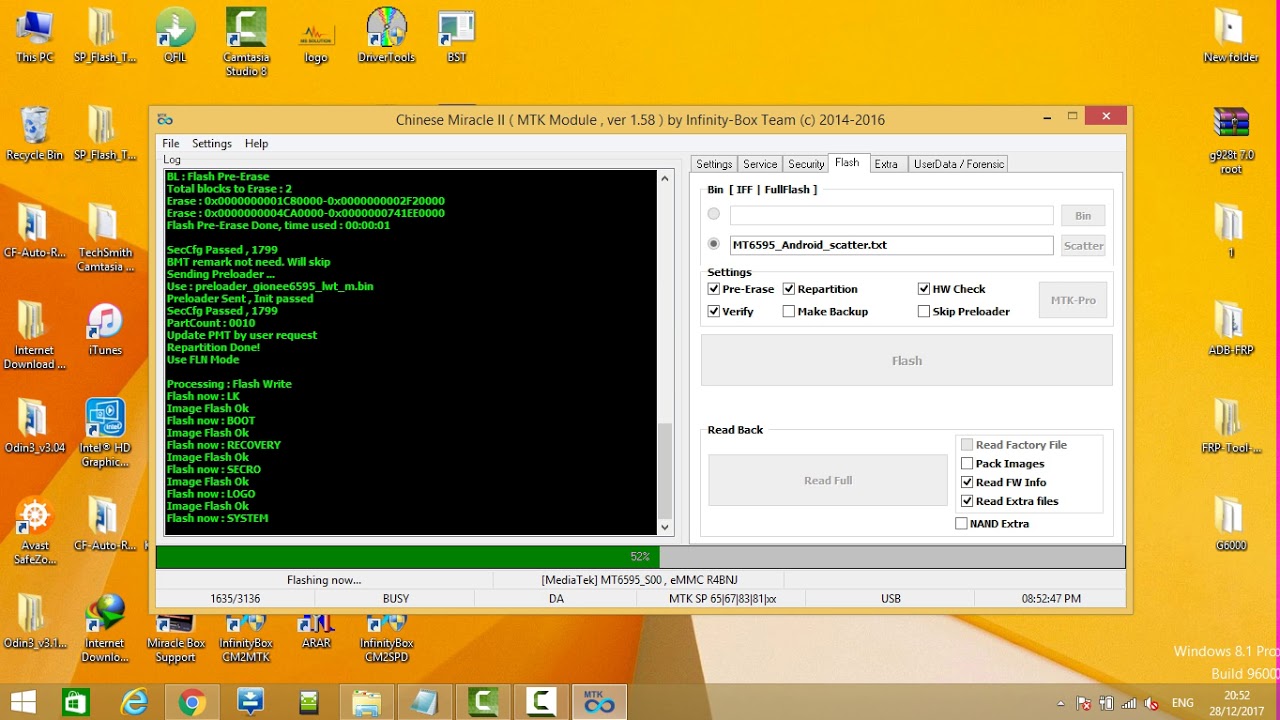Click the Bin browse button
Screen dimensions: 1280x720
tap(1083, 215)
